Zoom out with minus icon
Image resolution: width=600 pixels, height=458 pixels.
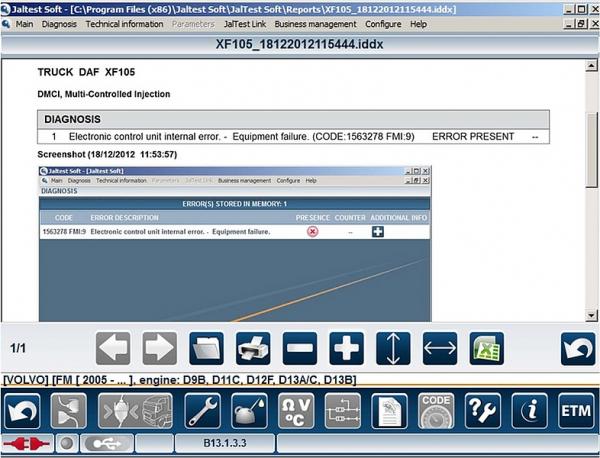(x=300, y=348)
